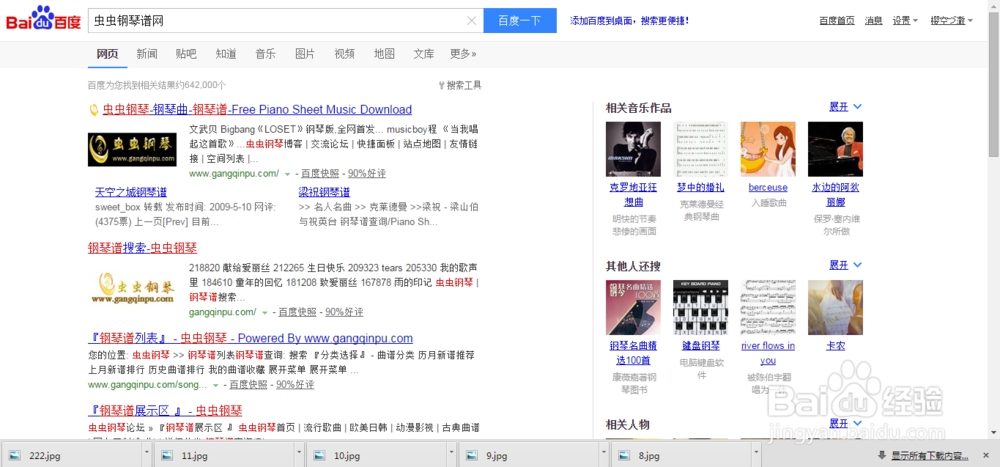Open 梦中的婚礼 link
The width and height of the screenshot is (1000, 467).
[x=700, y=188]
